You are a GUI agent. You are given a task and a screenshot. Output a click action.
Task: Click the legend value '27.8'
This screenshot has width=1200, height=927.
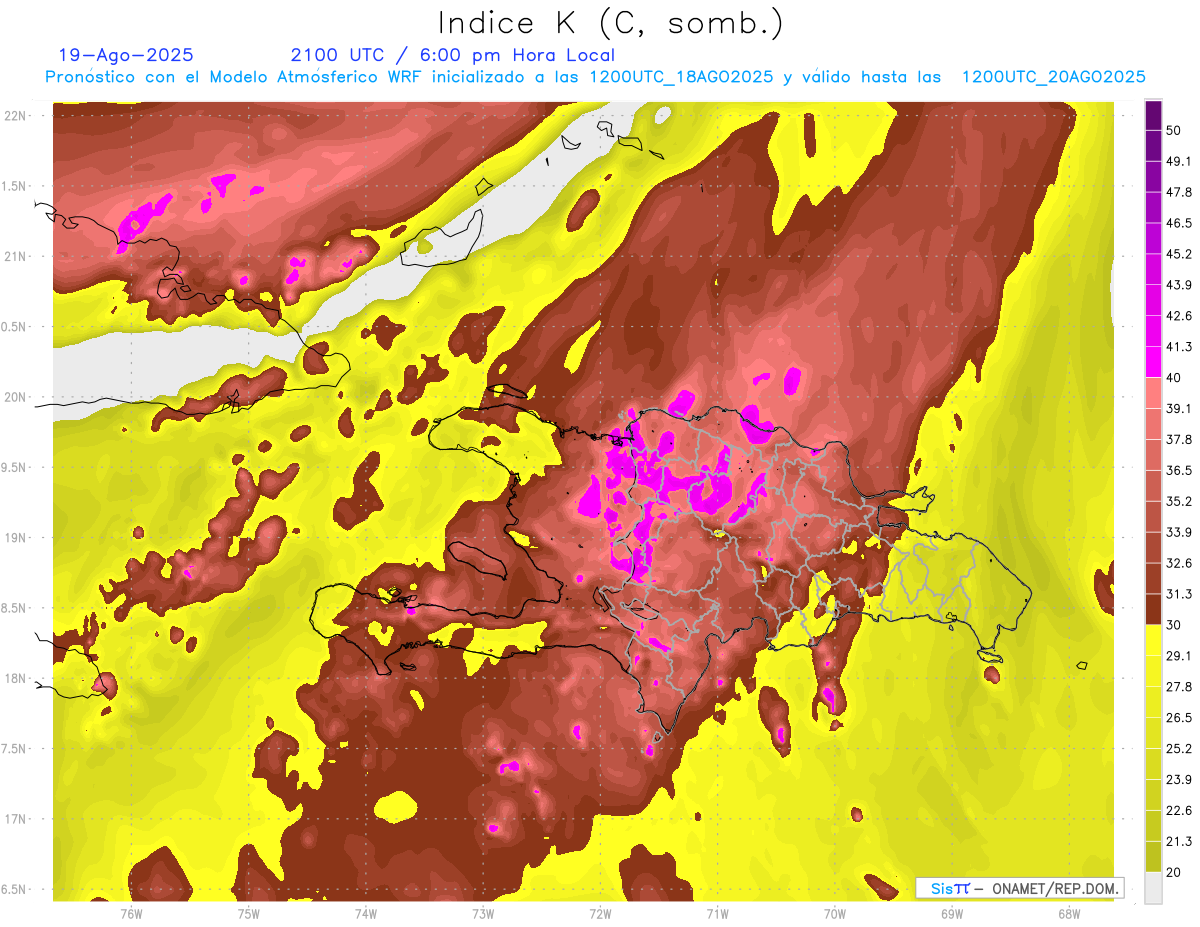(1179, 687)
